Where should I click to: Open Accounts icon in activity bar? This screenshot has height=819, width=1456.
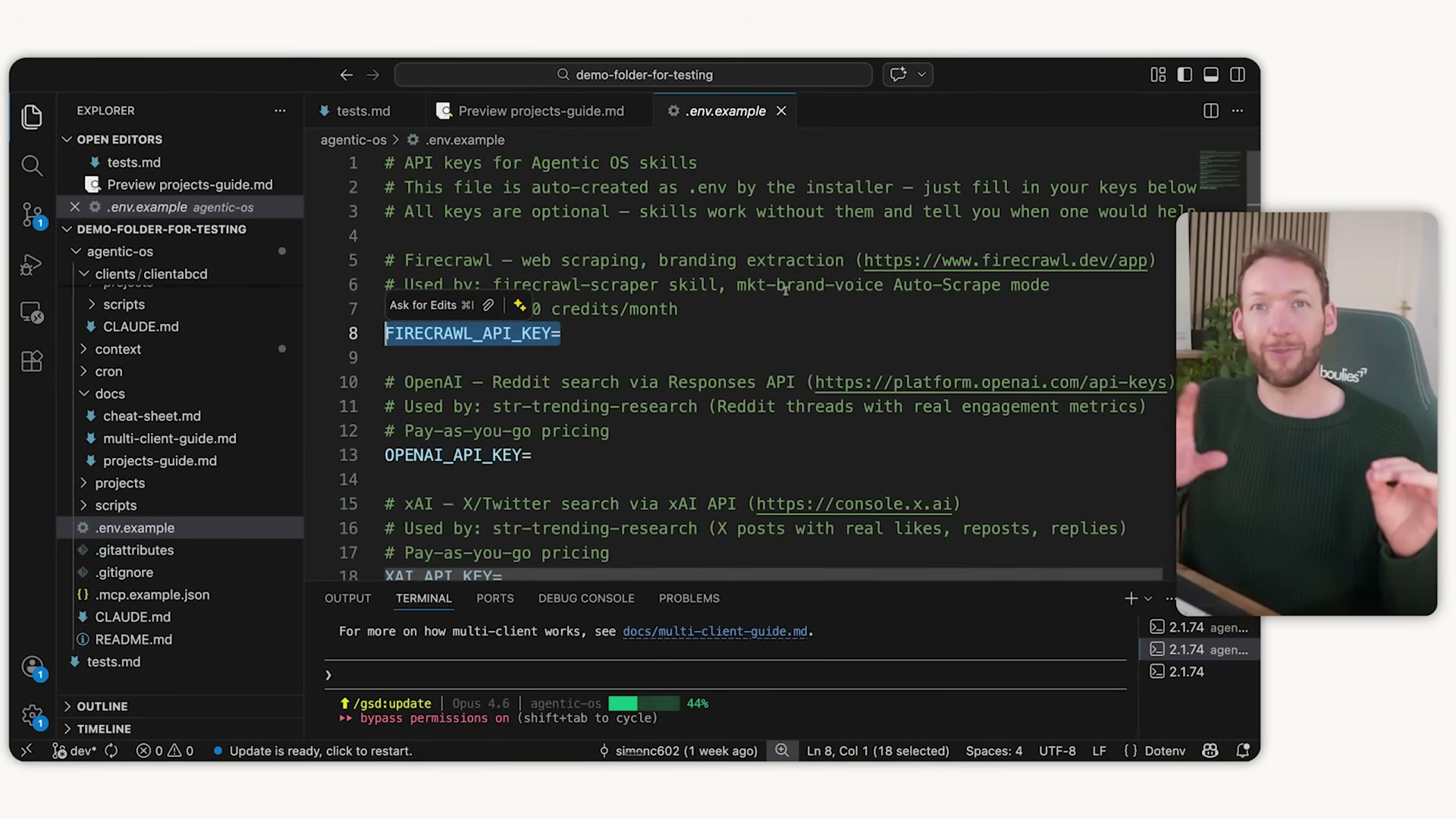click(x=33, y=668)
